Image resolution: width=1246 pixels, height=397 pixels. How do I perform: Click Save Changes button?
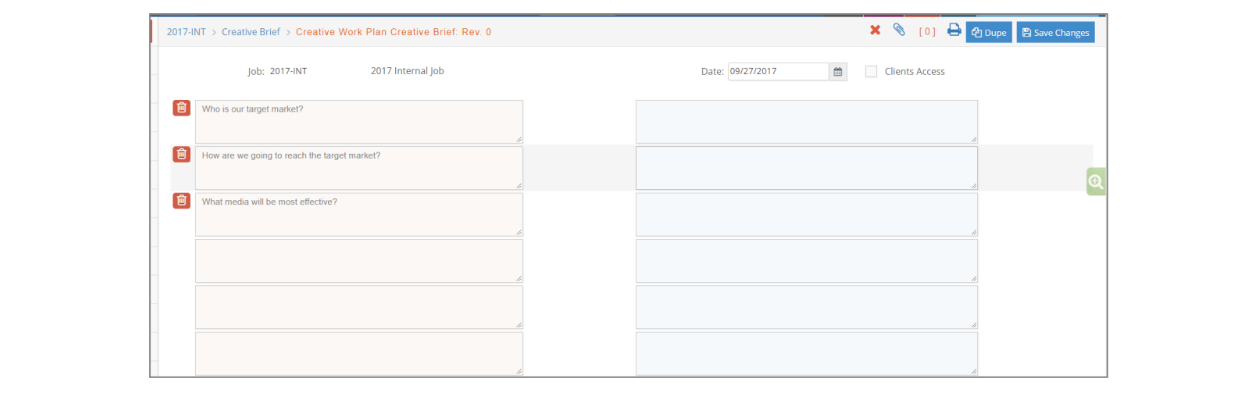[x=1056, y=32]
